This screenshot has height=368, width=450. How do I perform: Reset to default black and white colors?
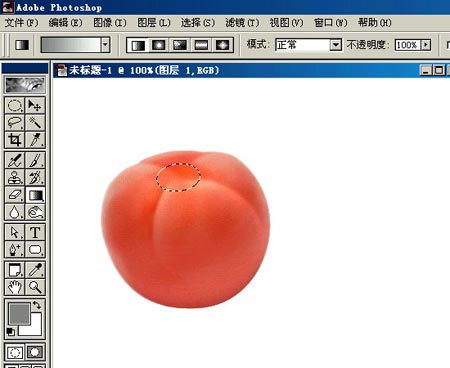[11, 332]
